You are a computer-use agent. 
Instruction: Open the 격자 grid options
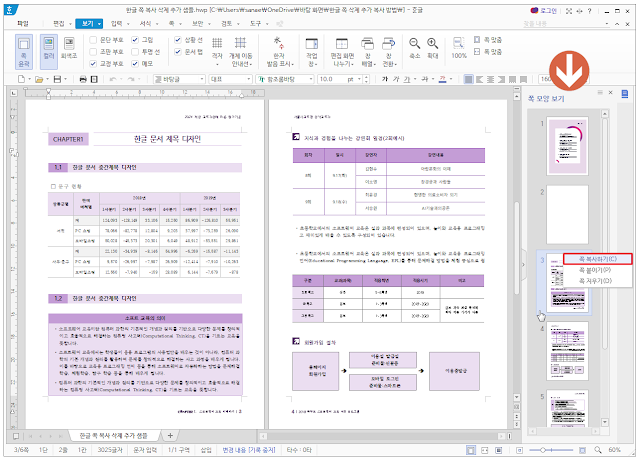click(217, 51)
